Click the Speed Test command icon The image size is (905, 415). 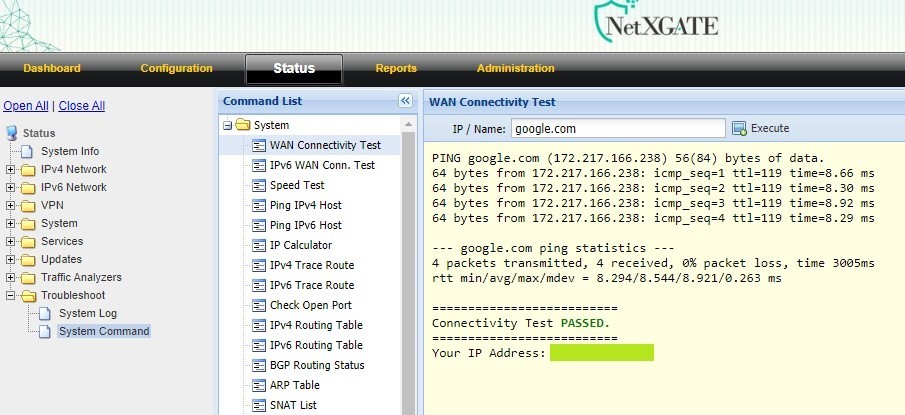tap(260, 185)
